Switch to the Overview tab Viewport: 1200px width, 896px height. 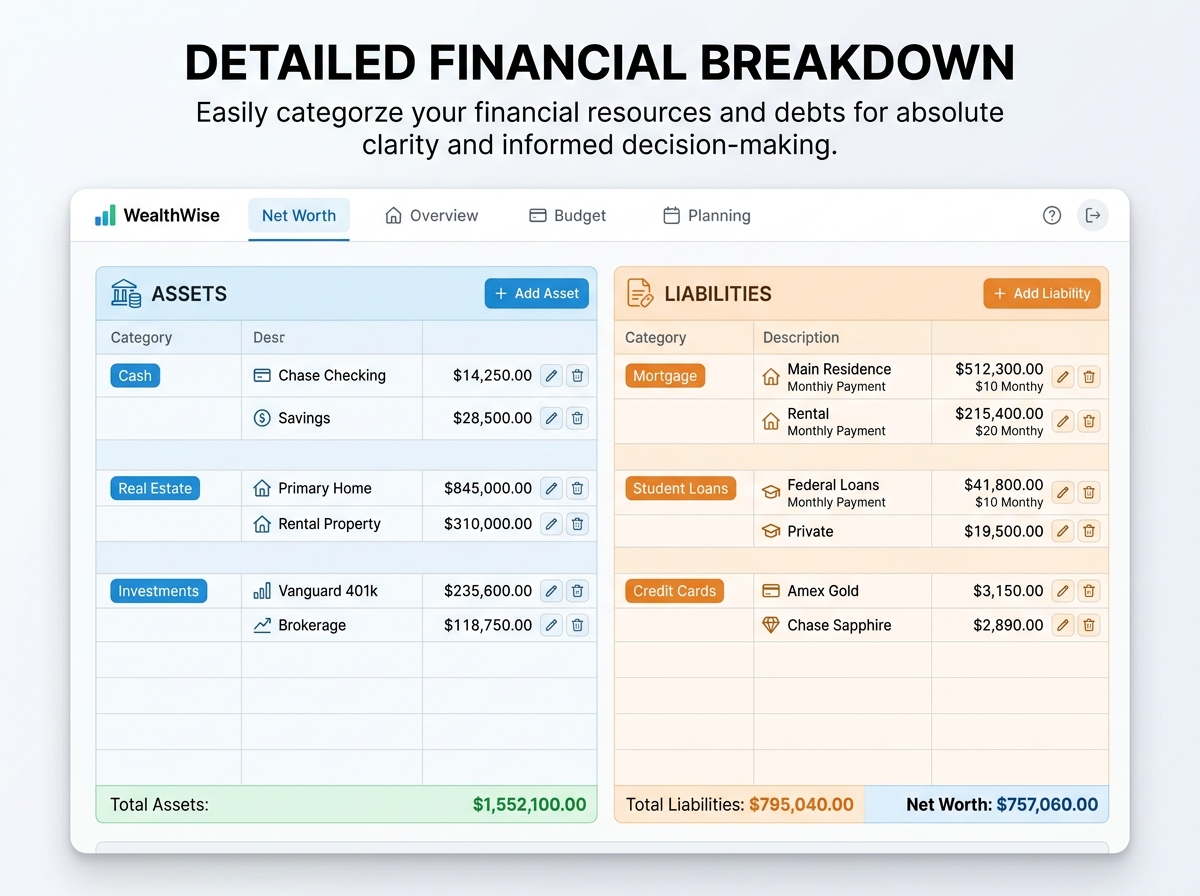(432, 215)
